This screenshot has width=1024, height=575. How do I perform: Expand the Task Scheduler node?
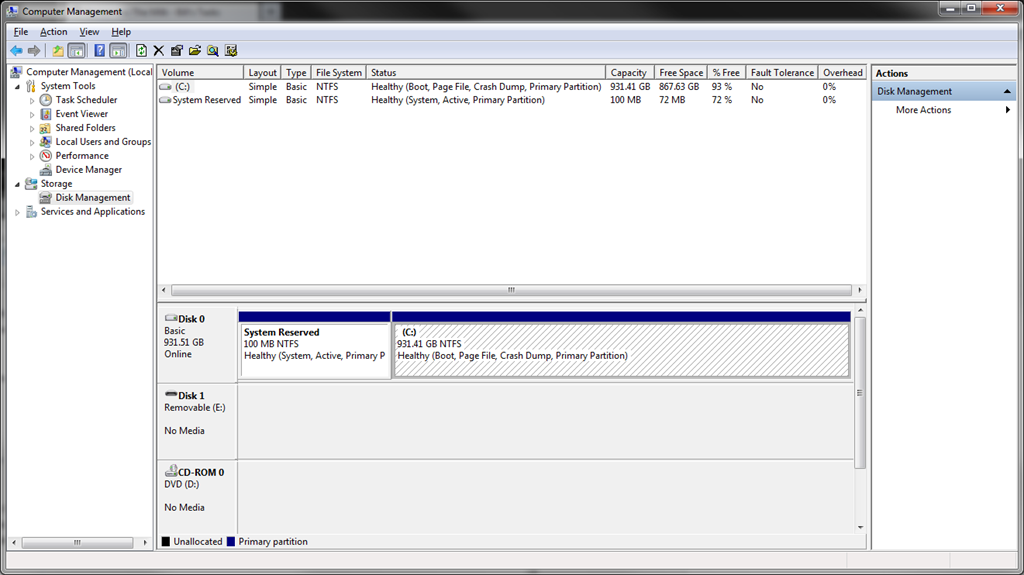coord(32,101)
